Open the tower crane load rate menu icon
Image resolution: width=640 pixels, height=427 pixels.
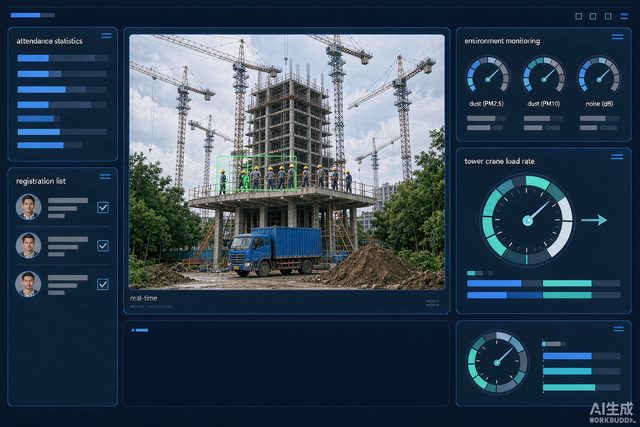pos(617,157)
